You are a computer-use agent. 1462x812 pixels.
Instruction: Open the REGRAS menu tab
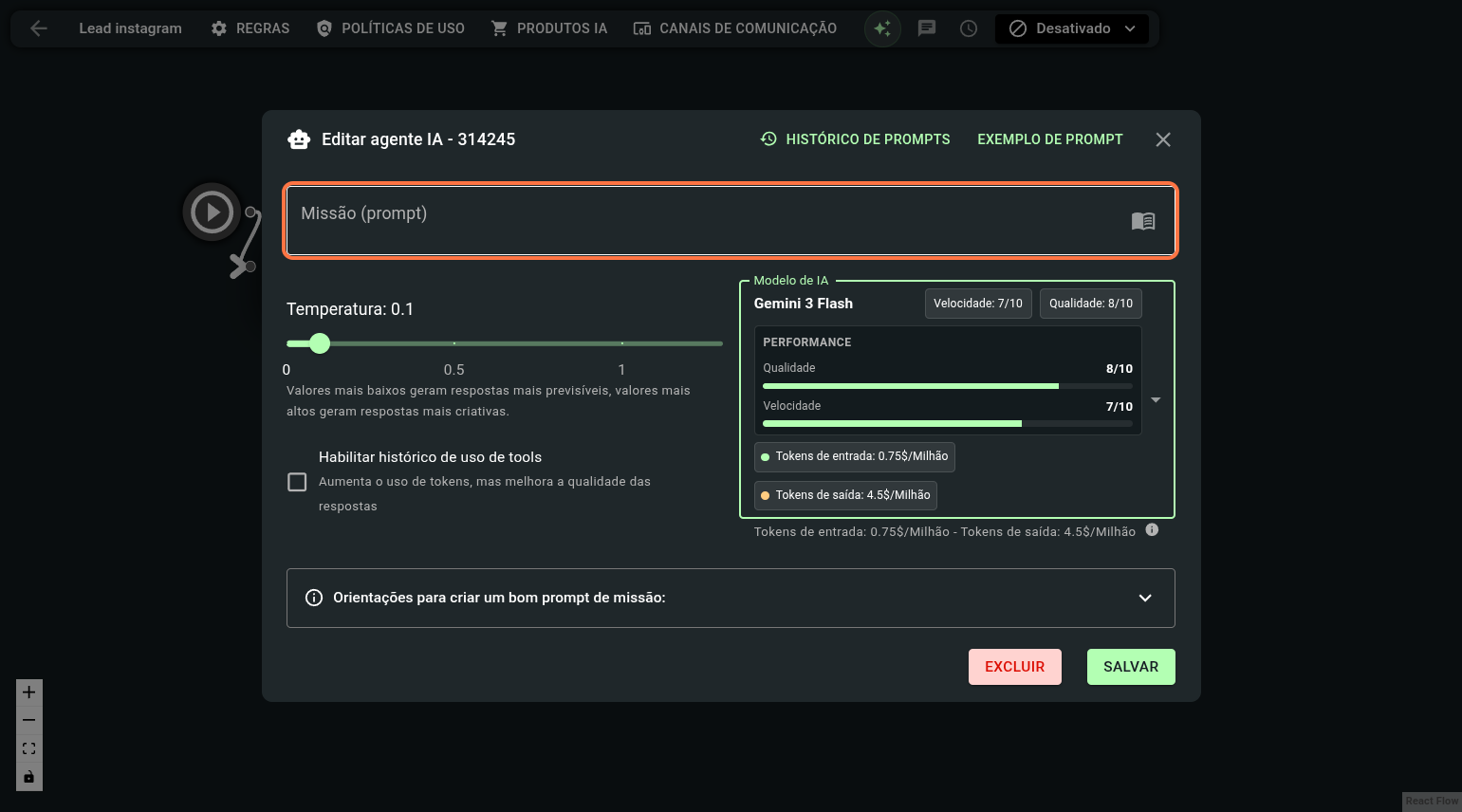250,28
